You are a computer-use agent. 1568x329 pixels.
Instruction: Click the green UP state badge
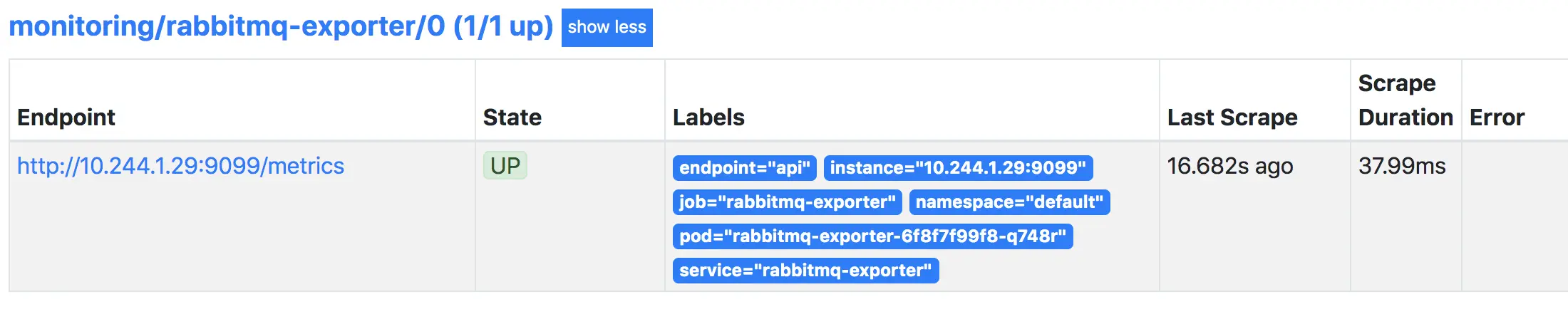(505, 166)
